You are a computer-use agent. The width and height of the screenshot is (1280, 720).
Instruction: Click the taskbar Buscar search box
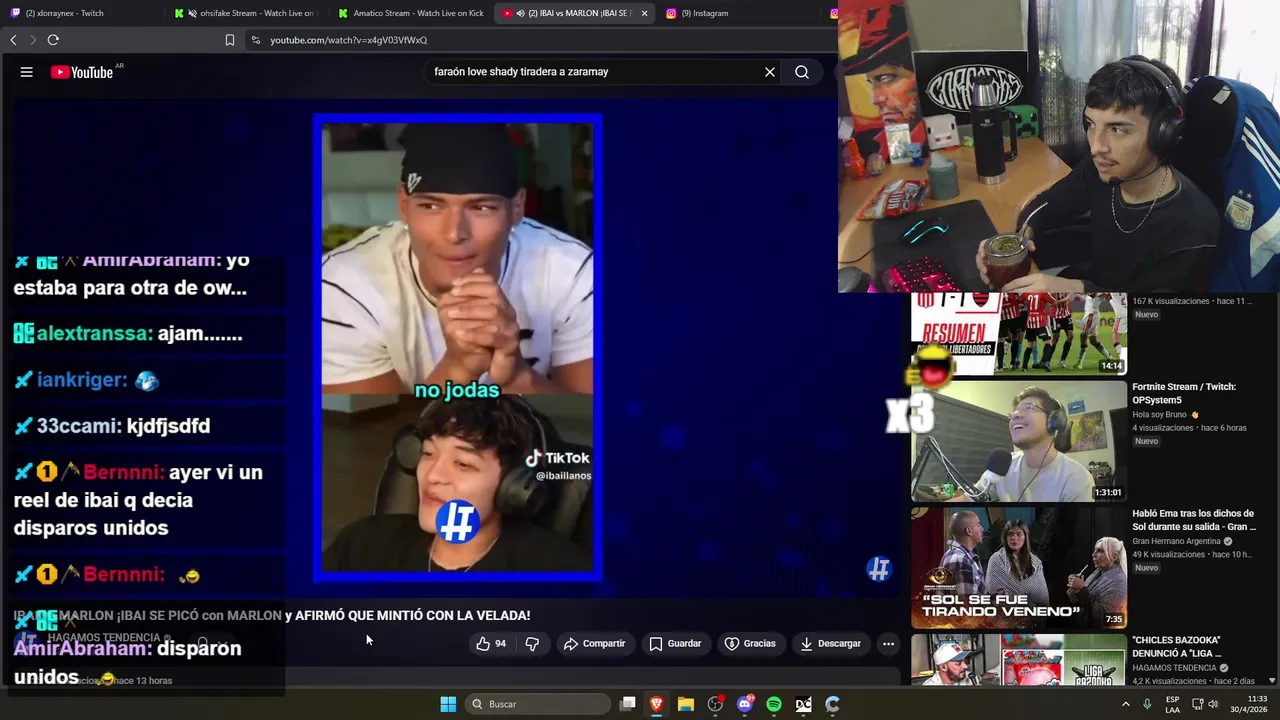539,704
